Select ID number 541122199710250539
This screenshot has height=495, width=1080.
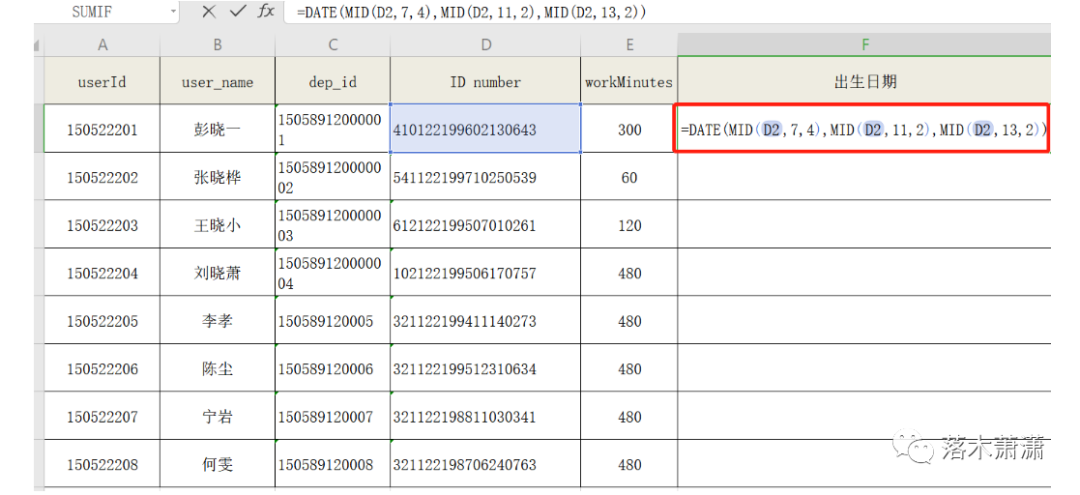coord(486,177)
